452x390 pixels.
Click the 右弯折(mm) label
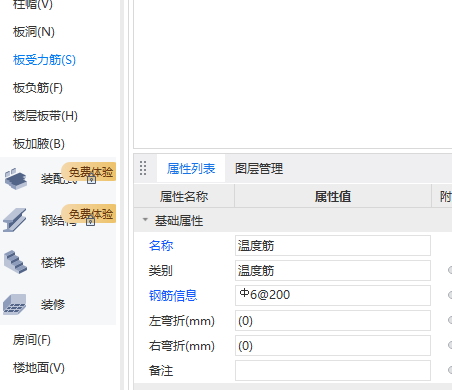pyautogui.click(x=182, y=346)
